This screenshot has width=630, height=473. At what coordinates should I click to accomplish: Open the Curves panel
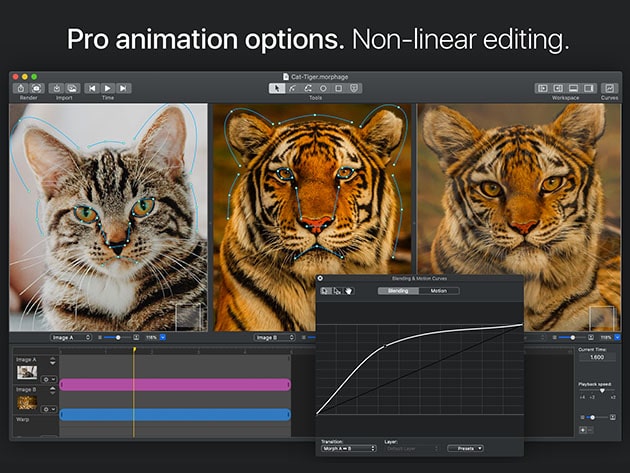tap(610, 88)
